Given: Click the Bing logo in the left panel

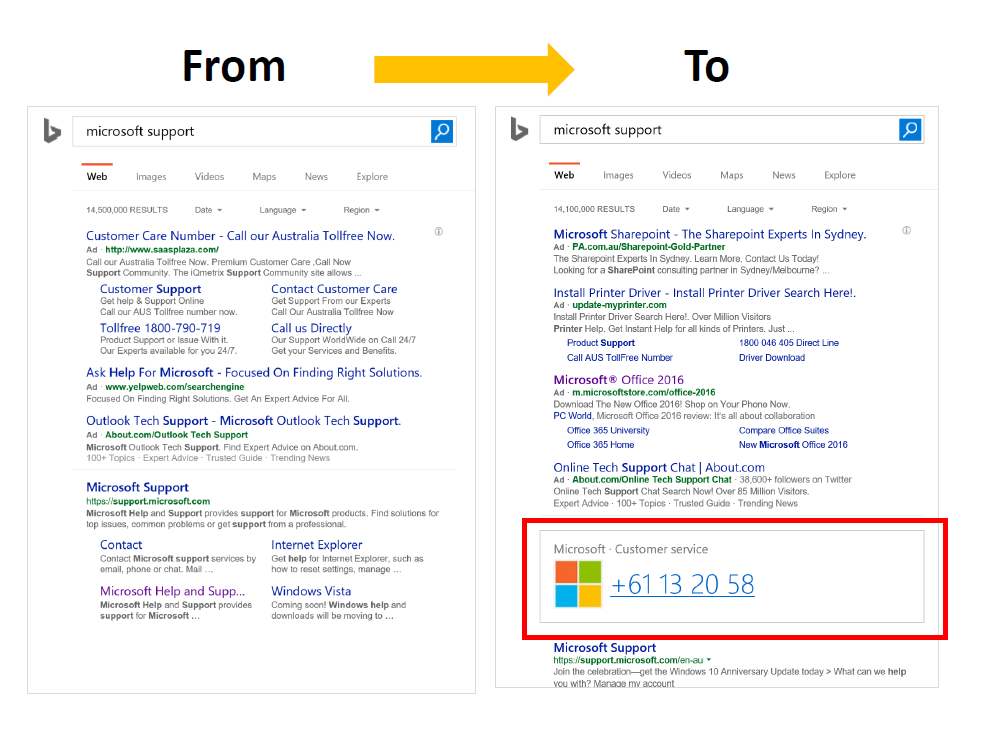Looking at the screenshot, I should pos(52,131).
